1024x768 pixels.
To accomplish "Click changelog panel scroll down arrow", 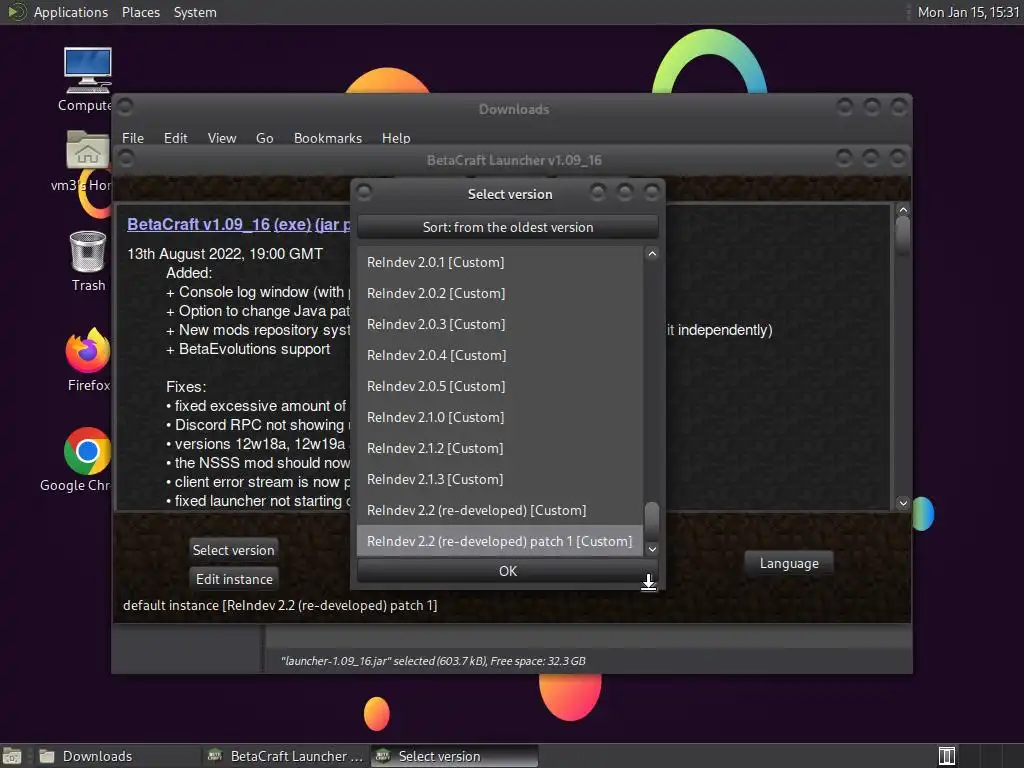I will click(903, 503).
